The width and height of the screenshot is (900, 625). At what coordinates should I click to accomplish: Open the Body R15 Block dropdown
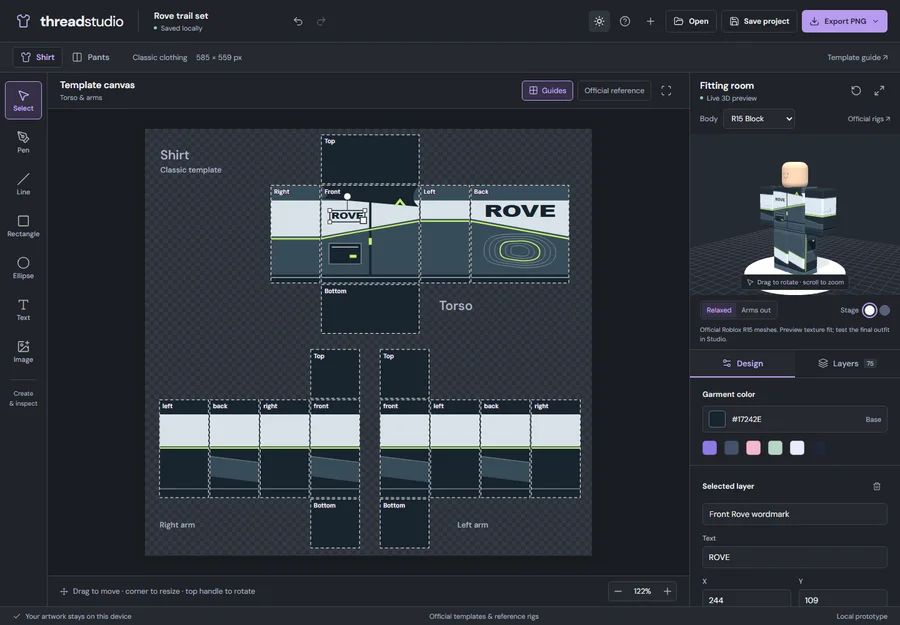coord(759,119)
